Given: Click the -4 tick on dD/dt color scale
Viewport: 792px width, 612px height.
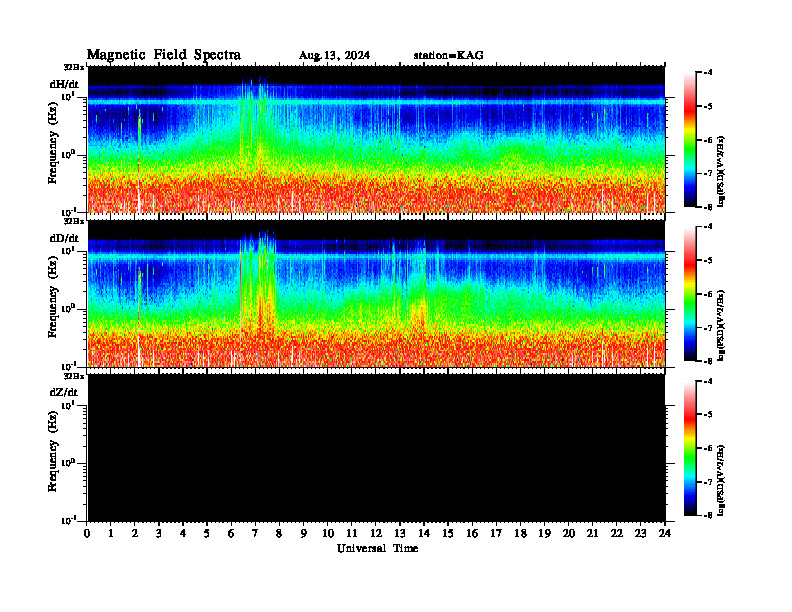Looking at the screenshot, I should [709, 227].
